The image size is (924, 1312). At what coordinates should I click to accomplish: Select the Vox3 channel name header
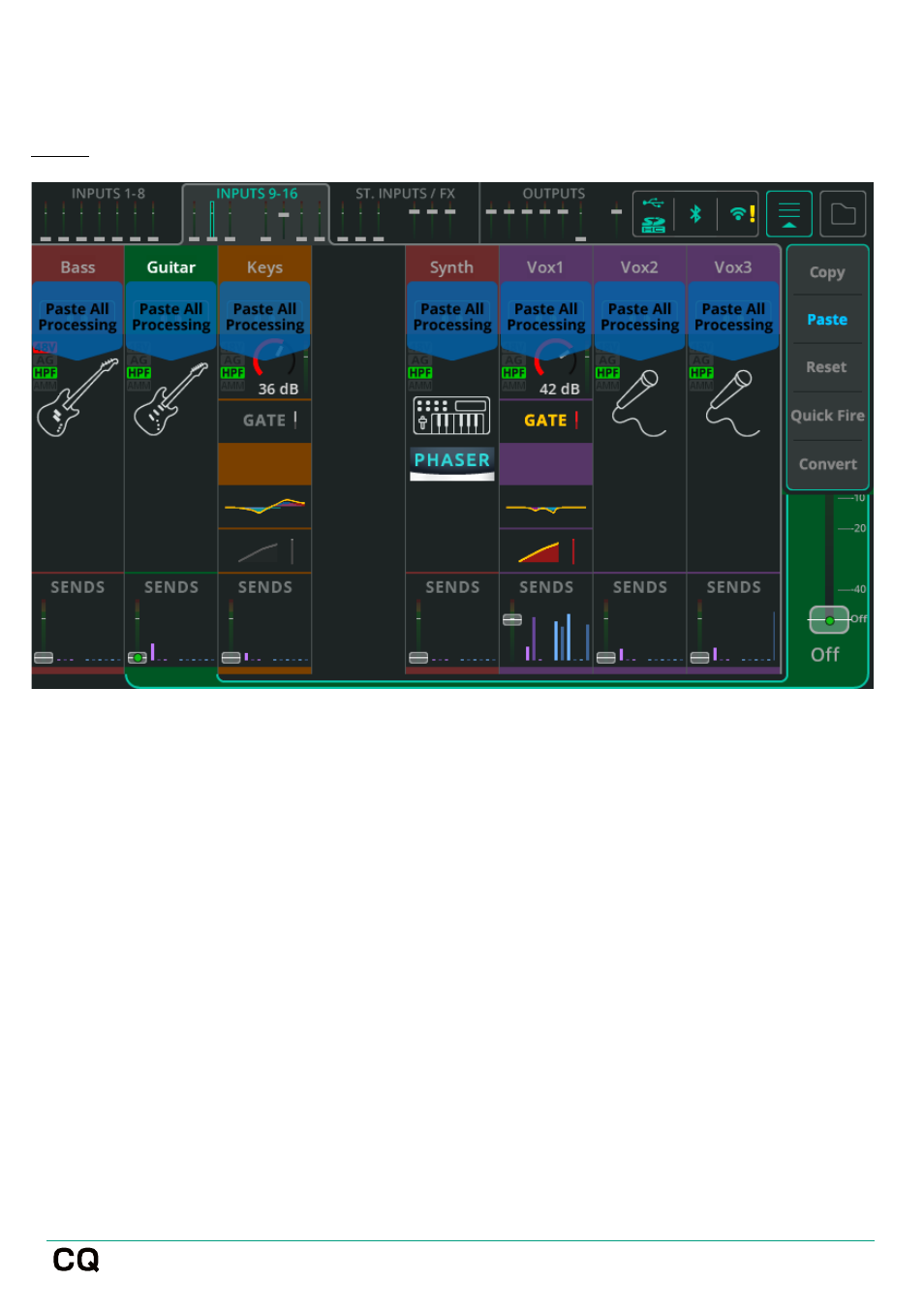[733, 266]
